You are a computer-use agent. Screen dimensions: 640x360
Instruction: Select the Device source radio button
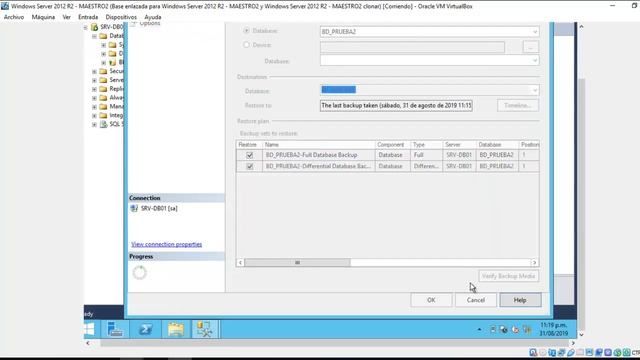(246, 45)
